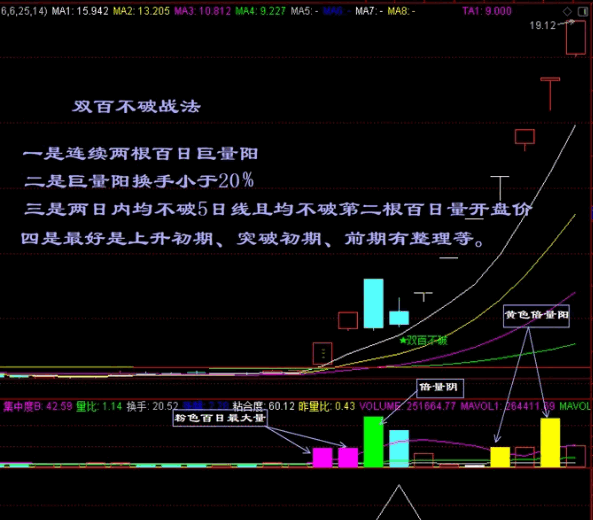
Task: Click the diamond icon in the chart header
Action: point(567,11)
